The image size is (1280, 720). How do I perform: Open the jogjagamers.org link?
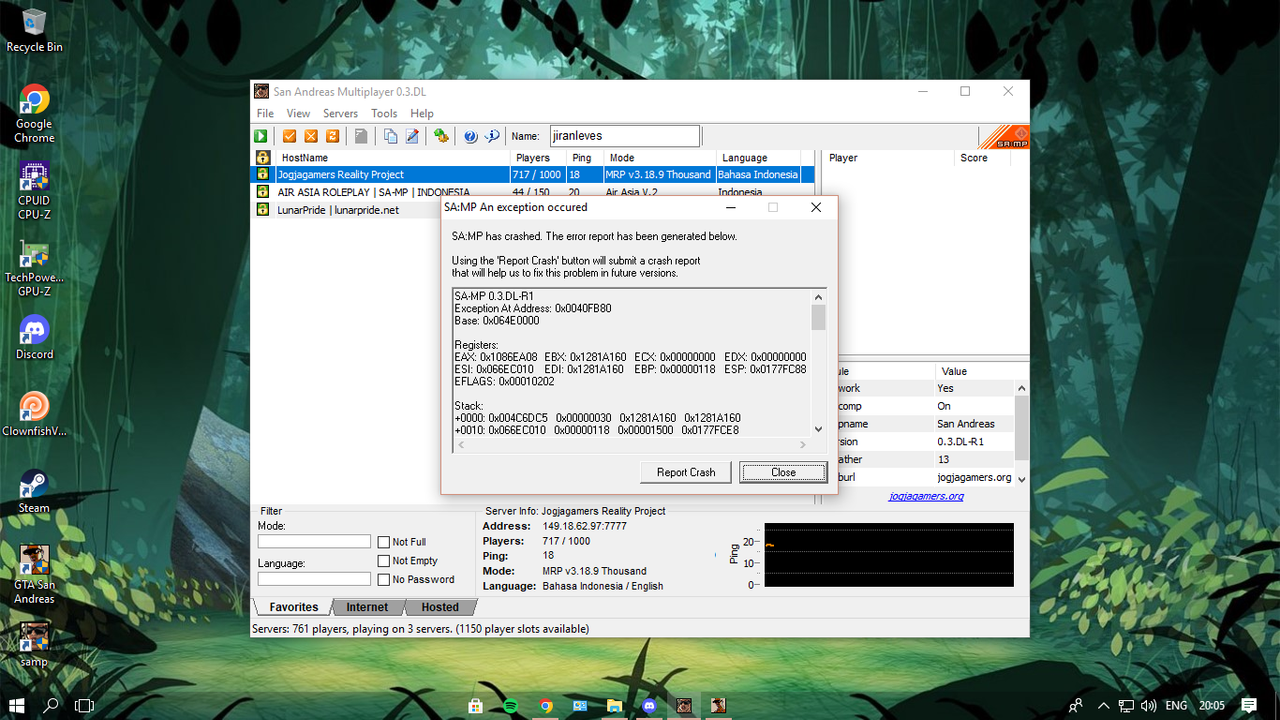(926, 496)
